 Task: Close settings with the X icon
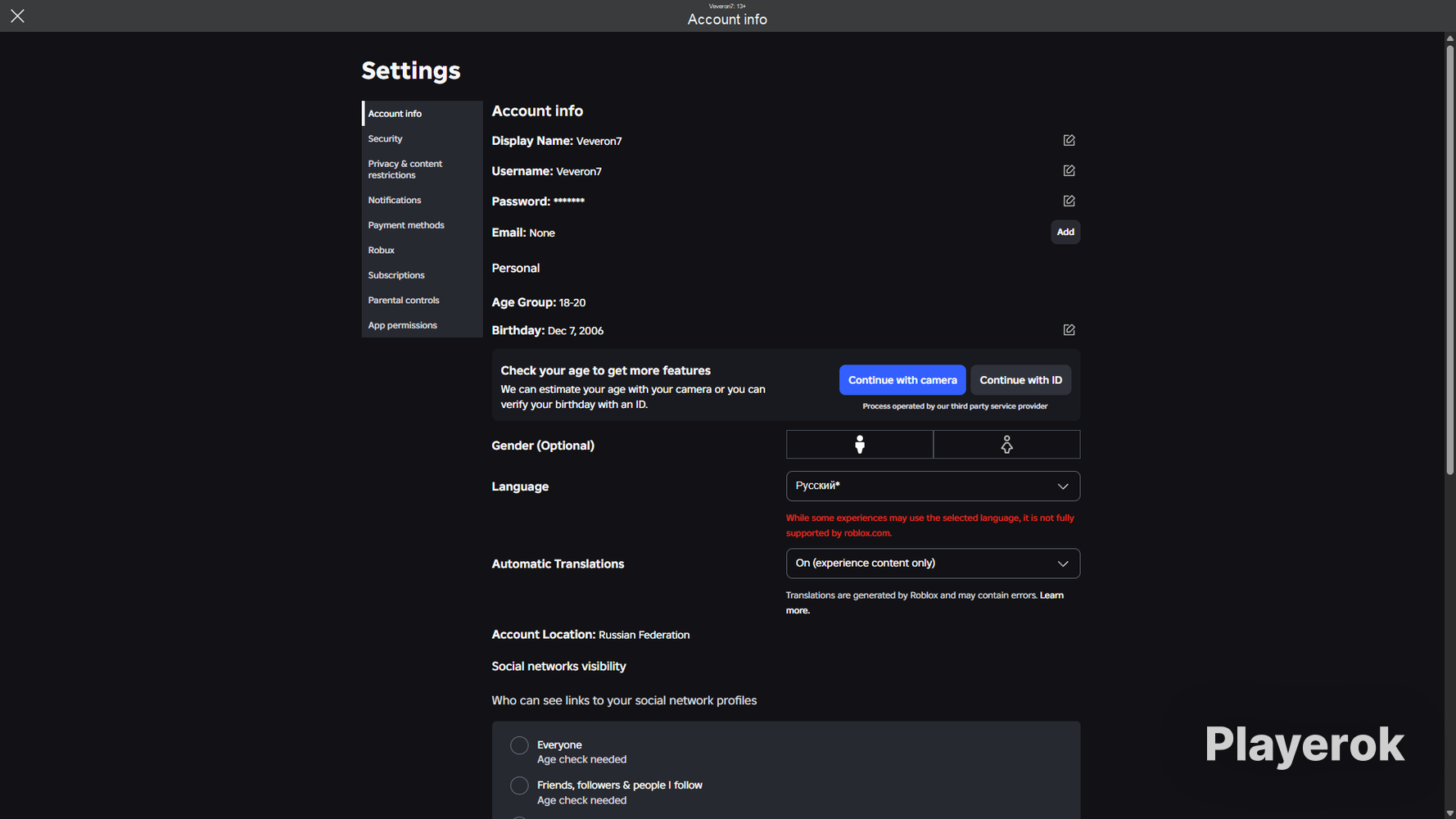click(x=17, y=16)
